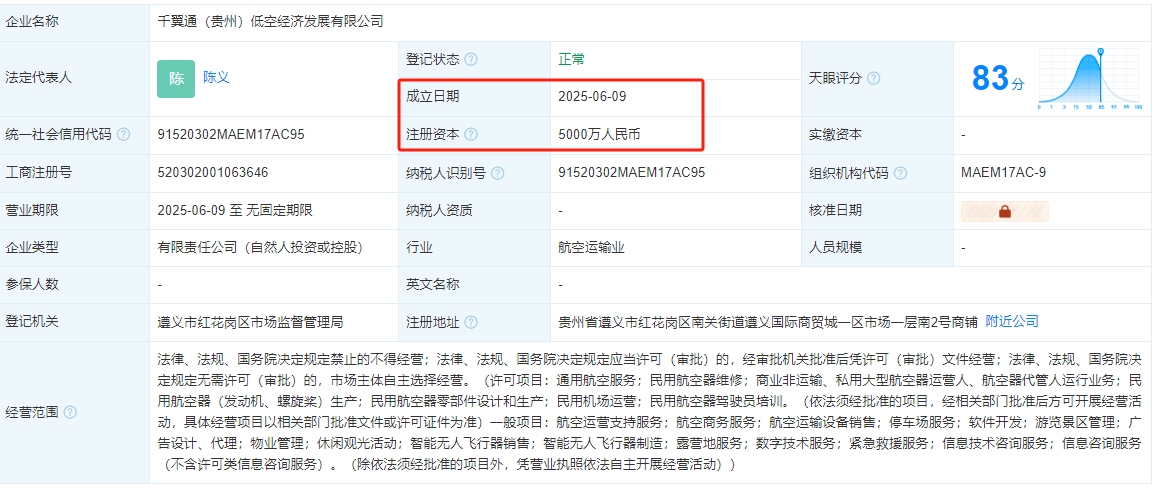Click the 纳税人资质 label
This screenshot has height=490, width=1157.
click(439, 210)
